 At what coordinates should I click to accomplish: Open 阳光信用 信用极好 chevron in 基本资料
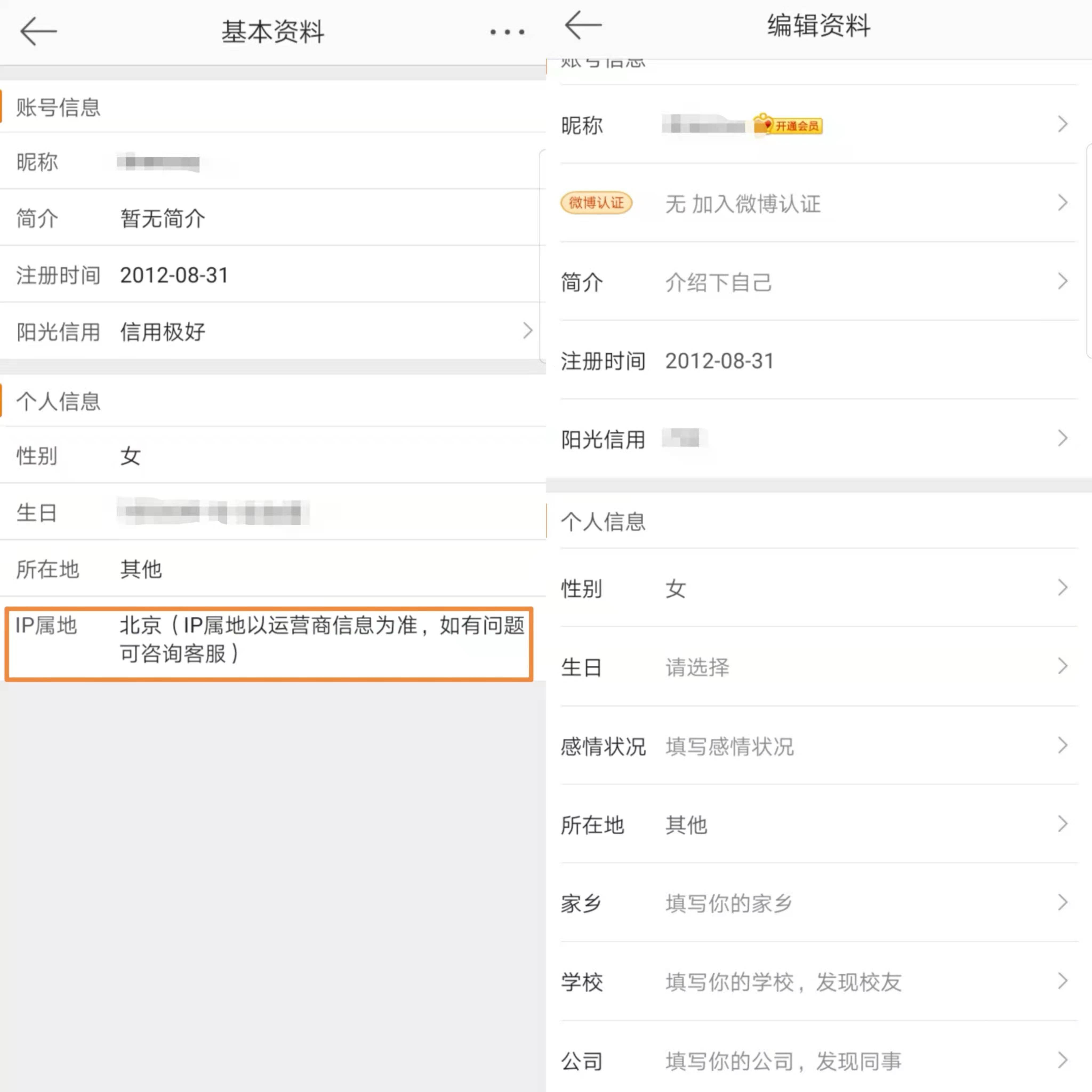[527, 331]
